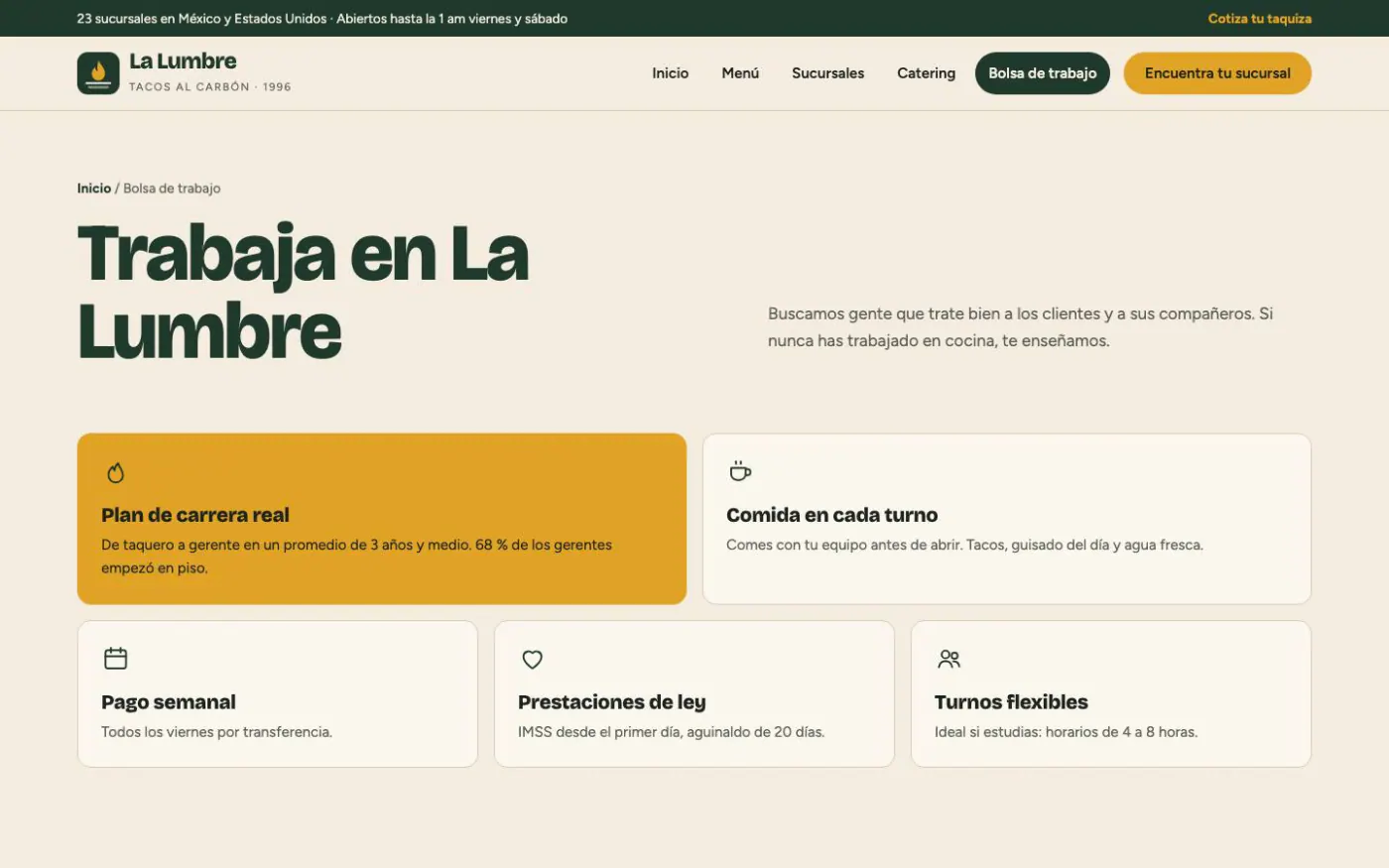The image size is (1389, 868).
Task: Click the flame icon in Plan de carrera card
Action: click(116, 473)
